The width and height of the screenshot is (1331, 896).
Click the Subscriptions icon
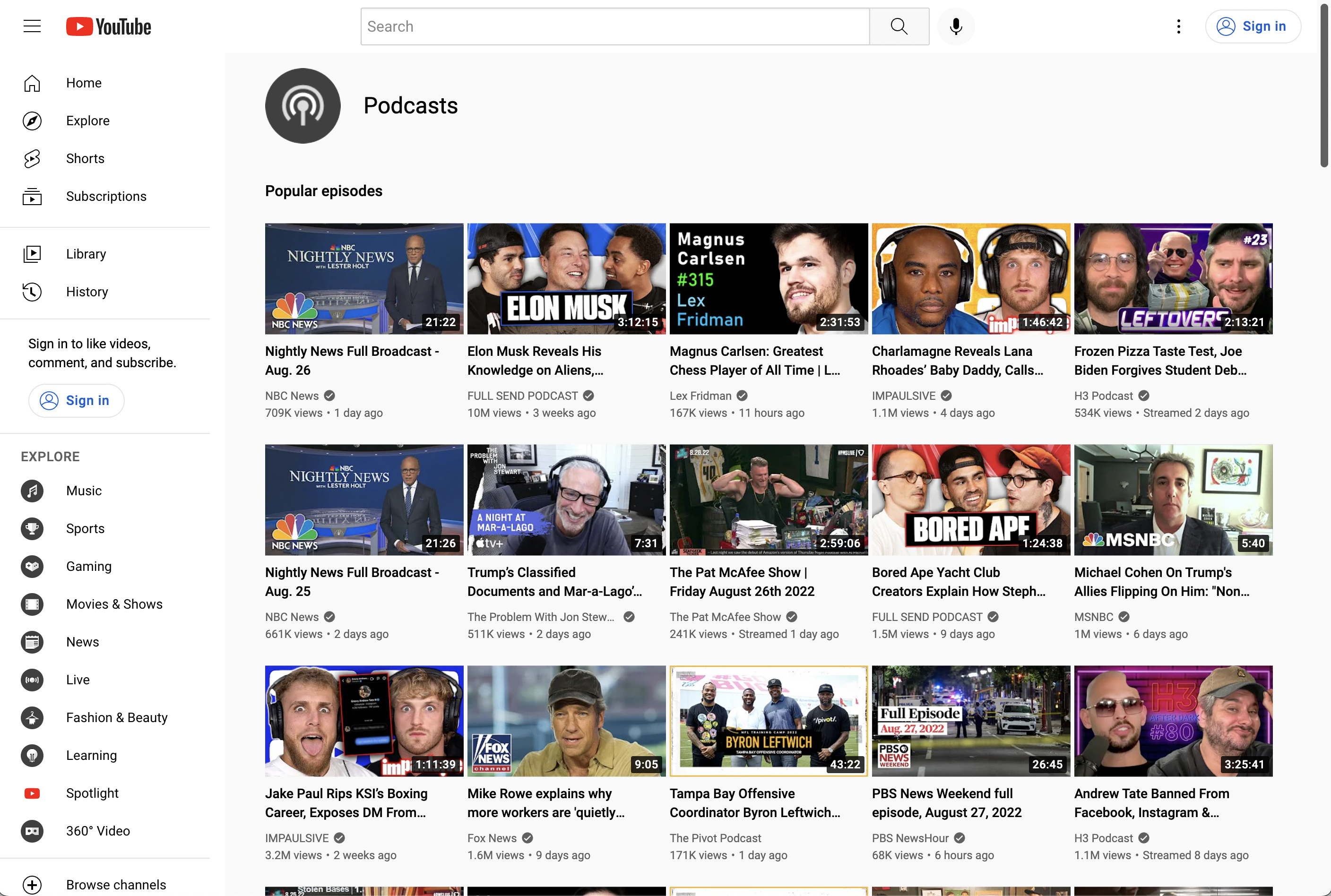pos(32,196)
